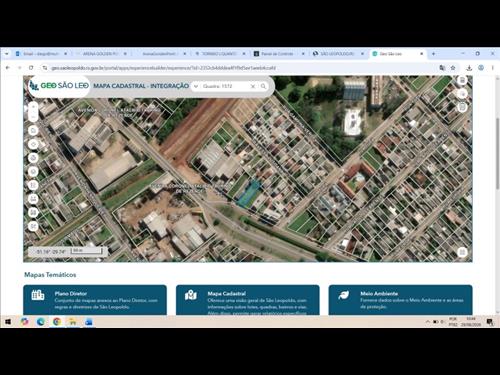The width and height of the screenshot is (500, 375).
Task: Zoom out on the map
Action: point(33,117)
